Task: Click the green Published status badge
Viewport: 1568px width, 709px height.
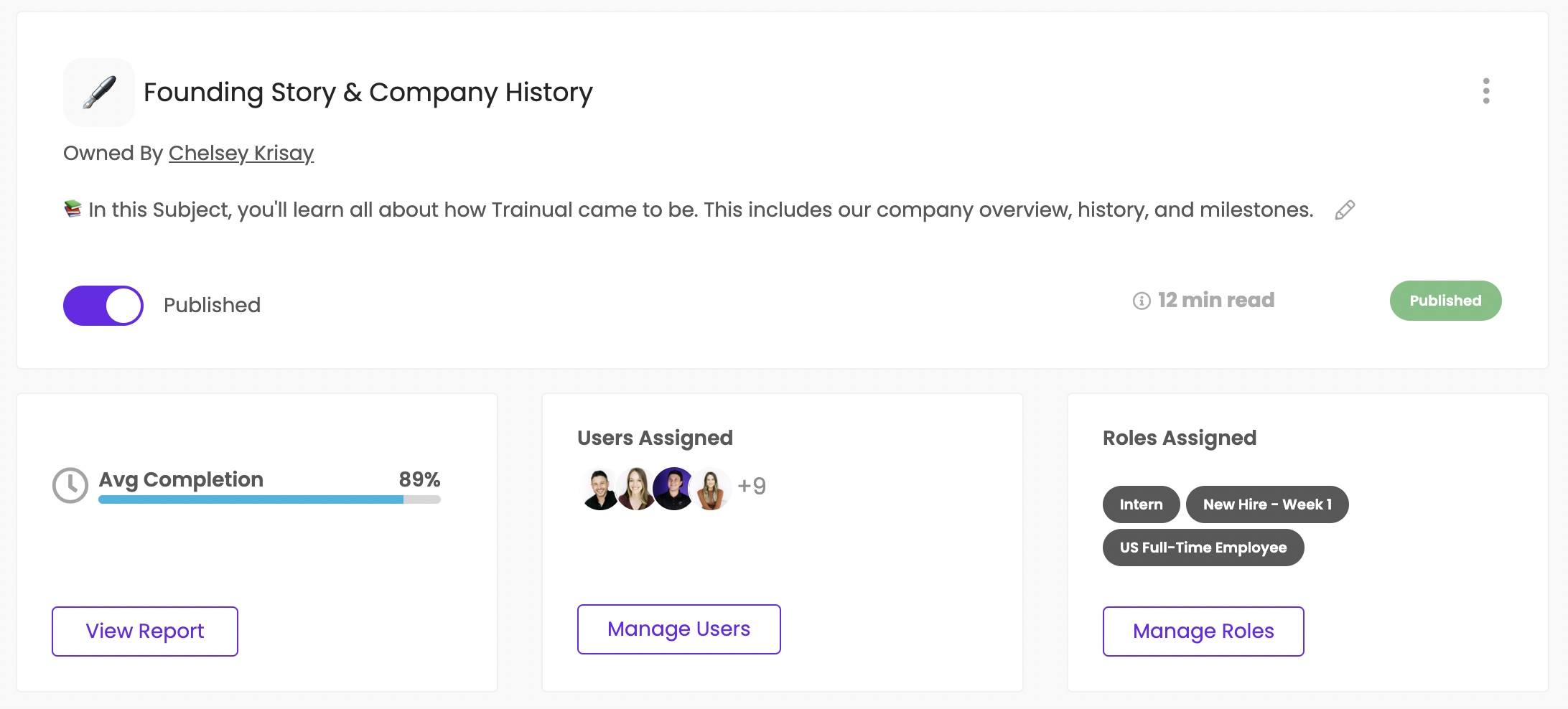Action: point(1445,301)
